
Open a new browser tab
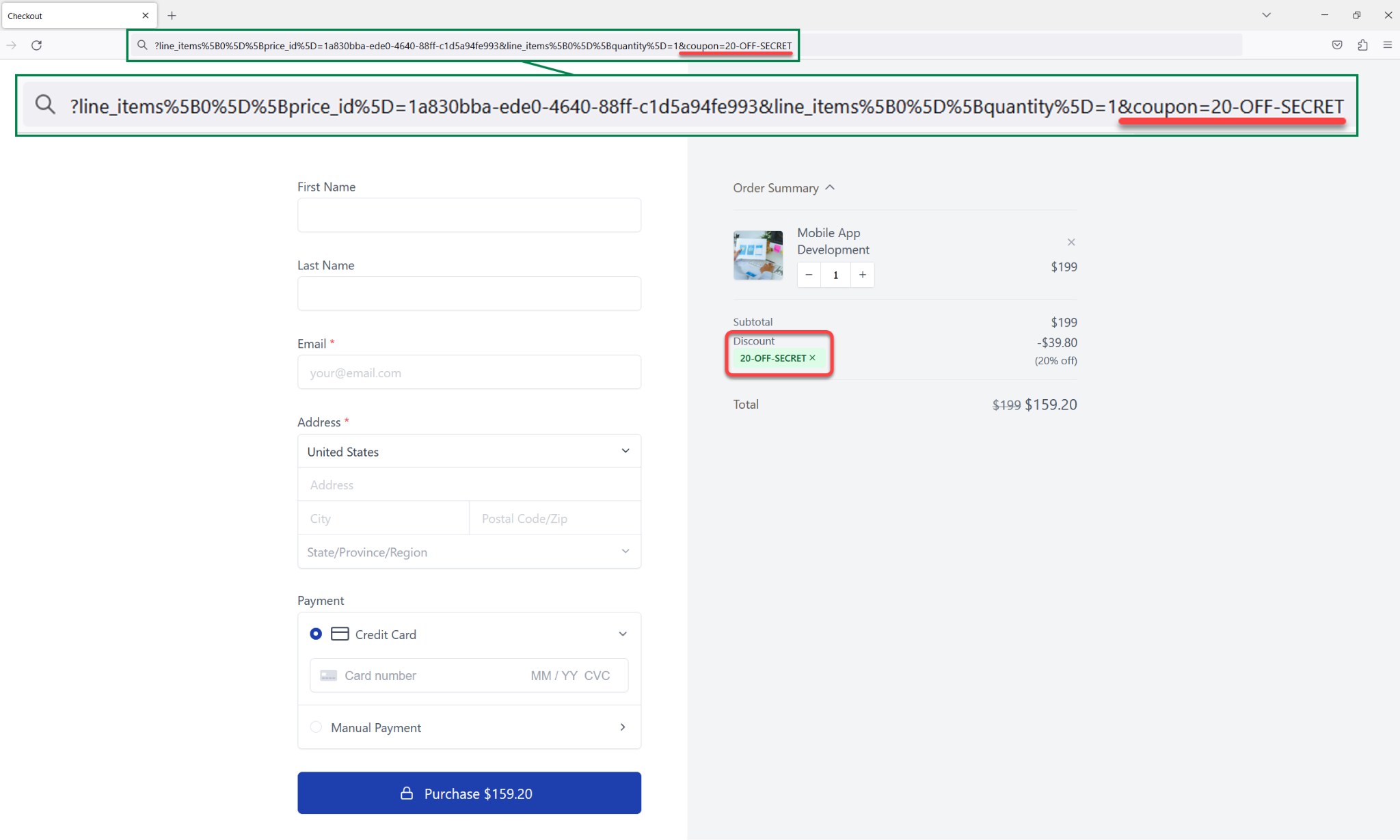[x=172, y=15]
